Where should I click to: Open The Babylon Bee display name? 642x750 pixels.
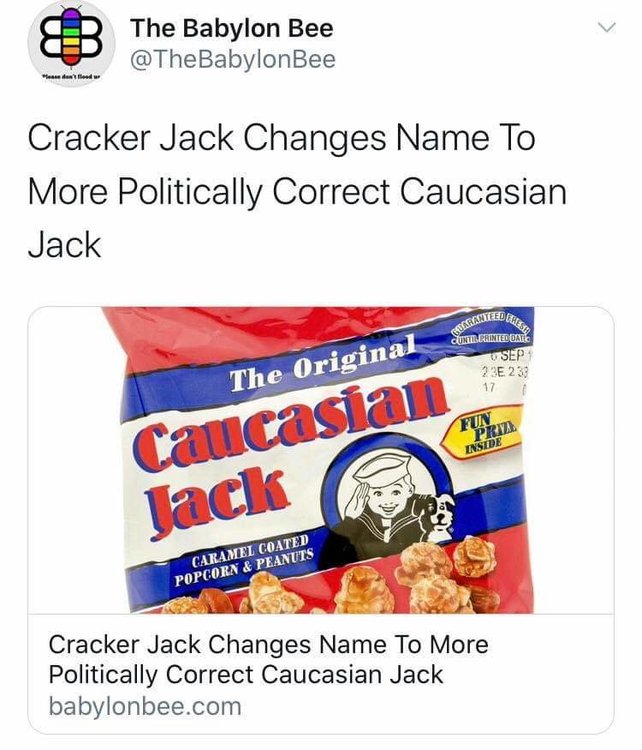click(x=232, y=28)
